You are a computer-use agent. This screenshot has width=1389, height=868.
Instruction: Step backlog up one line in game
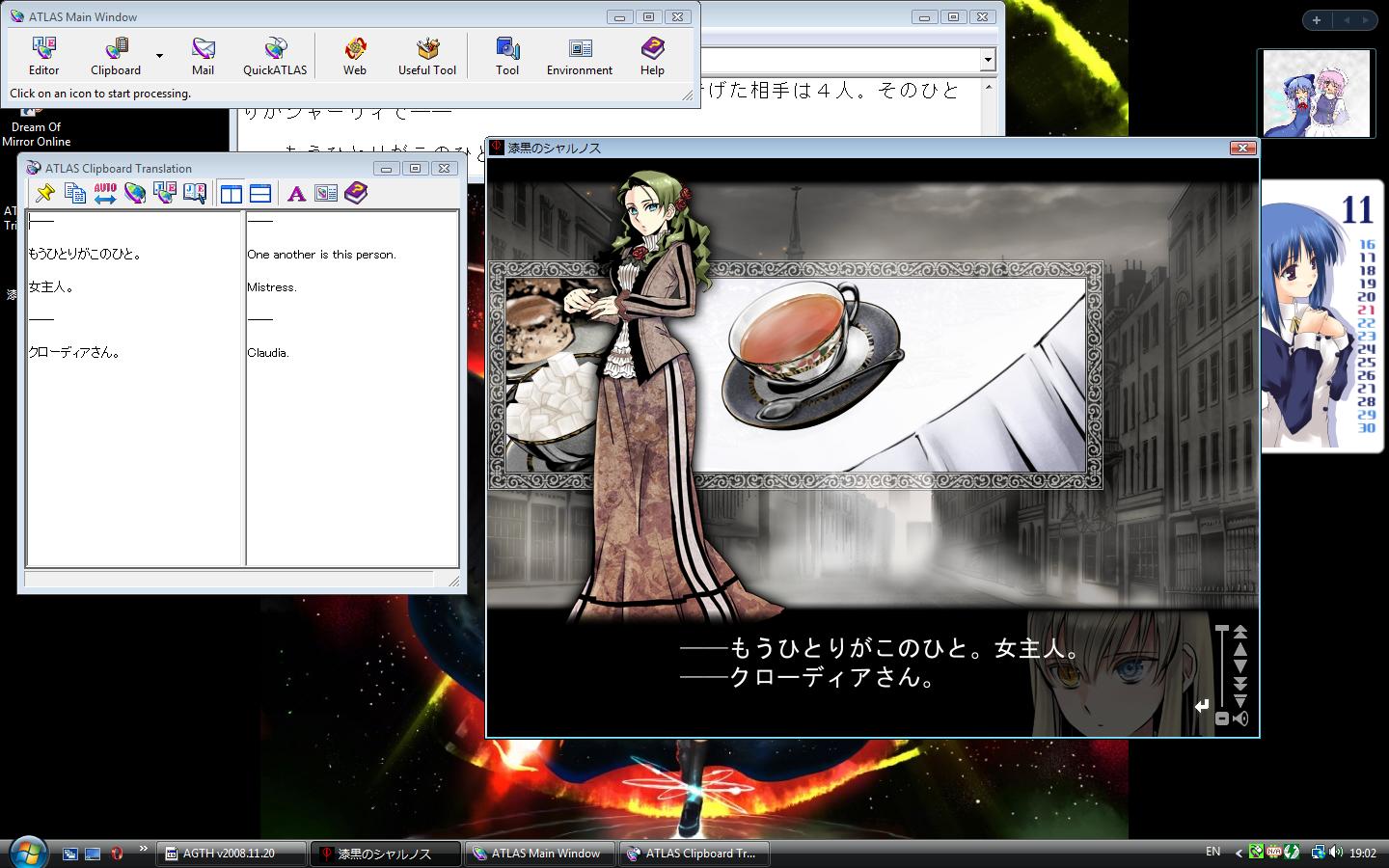tap(1240, 649)
